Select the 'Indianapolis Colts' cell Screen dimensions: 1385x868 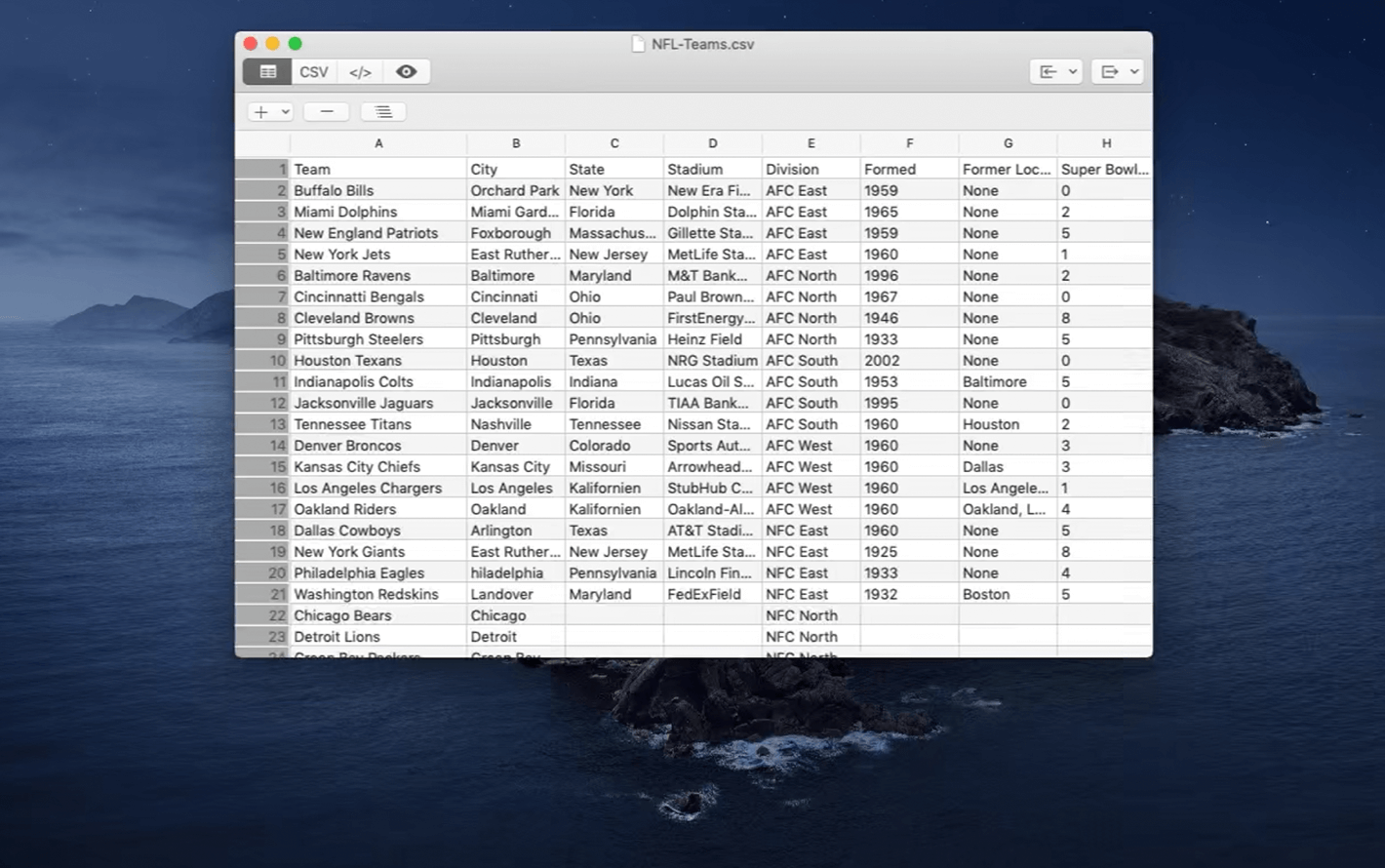(x=378, y=381)
